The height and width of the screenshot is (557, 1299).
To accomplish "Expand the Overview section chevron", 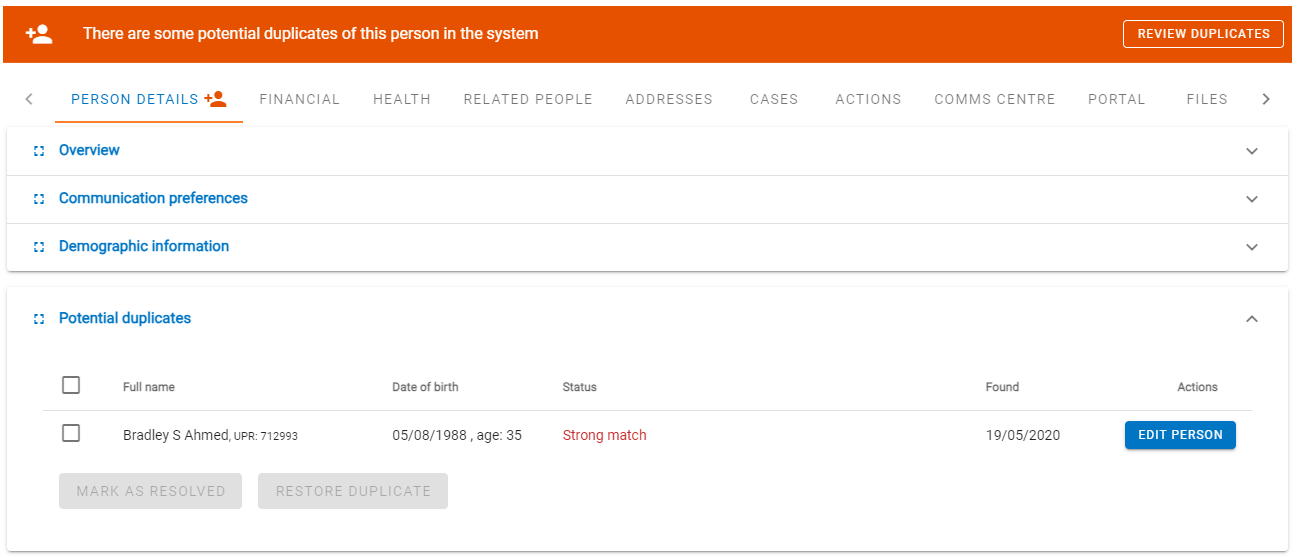I will [1252, 151].
